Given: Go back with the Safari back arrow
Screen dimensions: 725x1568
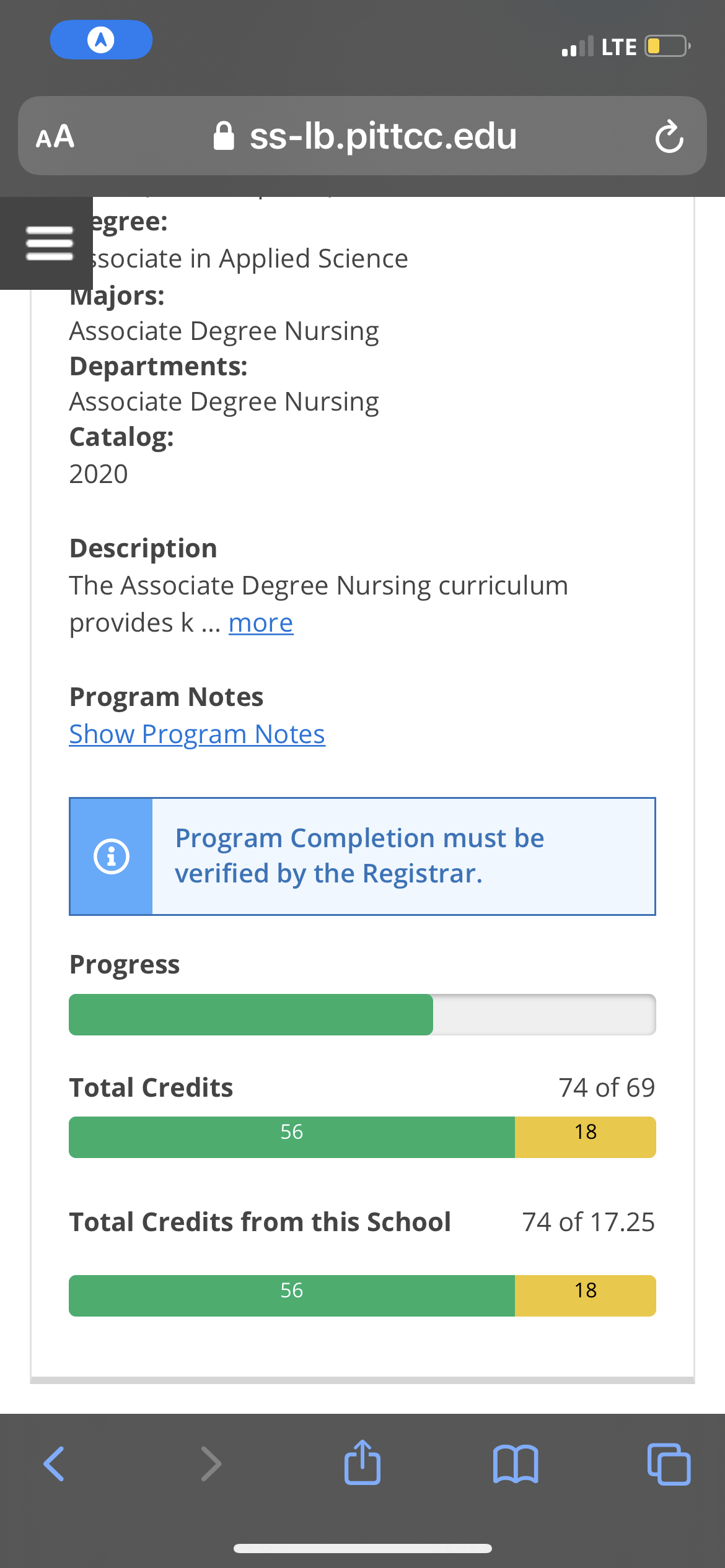Looking at the screenshot, I should click(x=53, y=1464).
